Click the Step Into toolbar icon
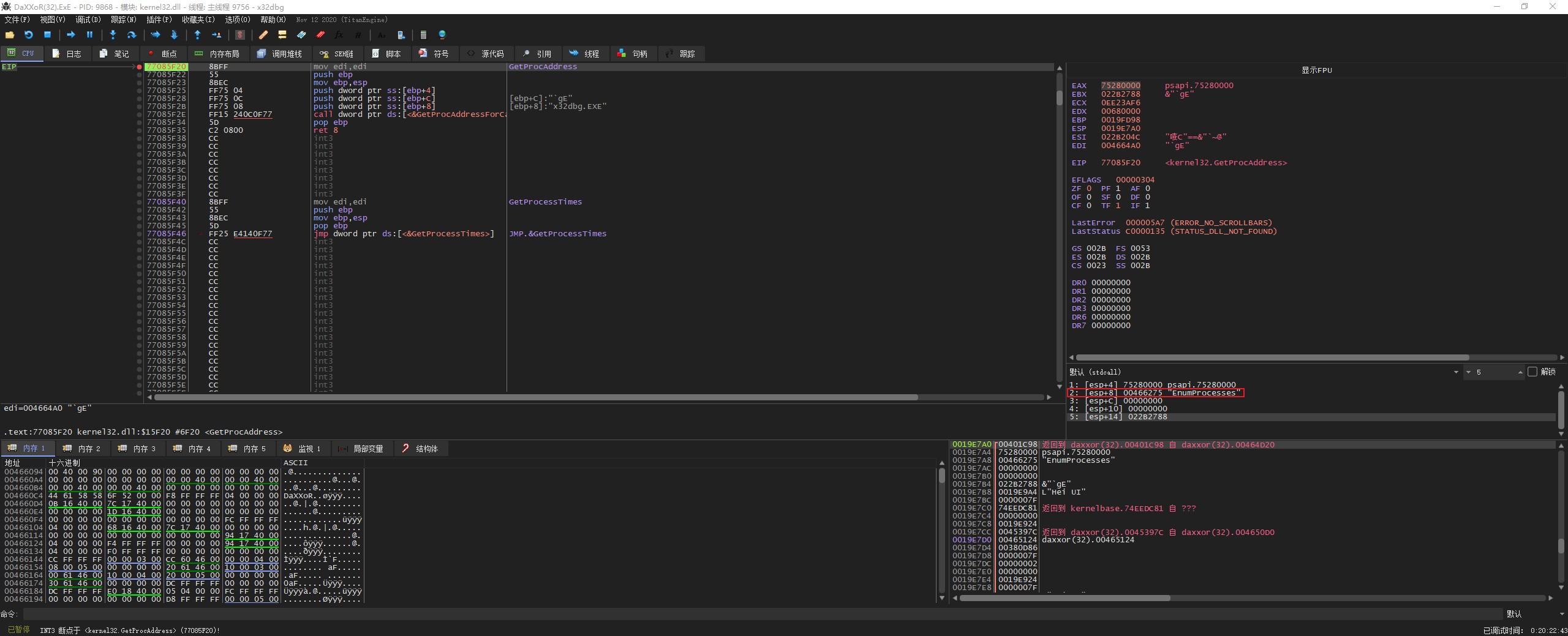The height and width of the screenshot is (636, 1568). (x=113, y=35)
